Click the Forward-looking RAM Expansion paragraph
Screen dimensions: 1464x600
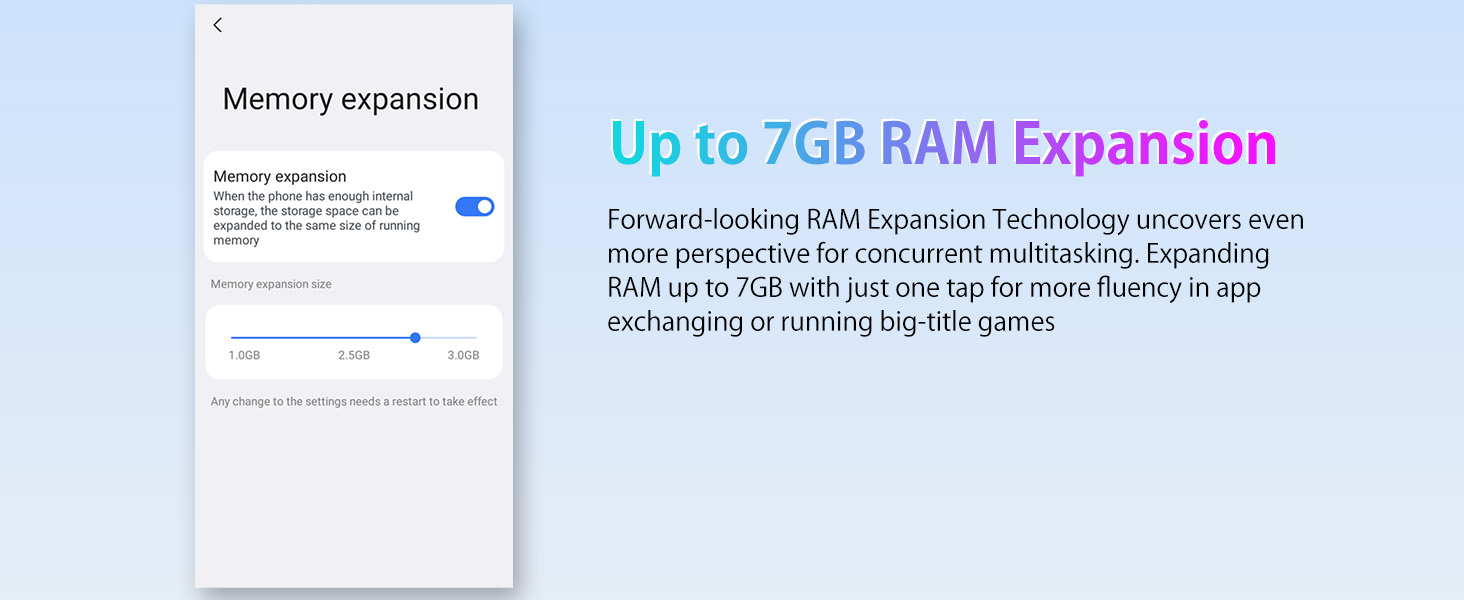[955, 270]
